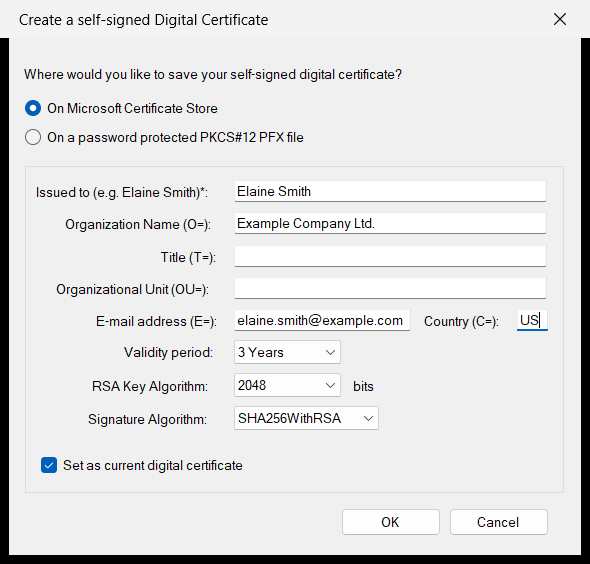Viewport: 590px width, 564px height.
Task: Click the 'bits' text next to 2048
Action: coord(363,386)
